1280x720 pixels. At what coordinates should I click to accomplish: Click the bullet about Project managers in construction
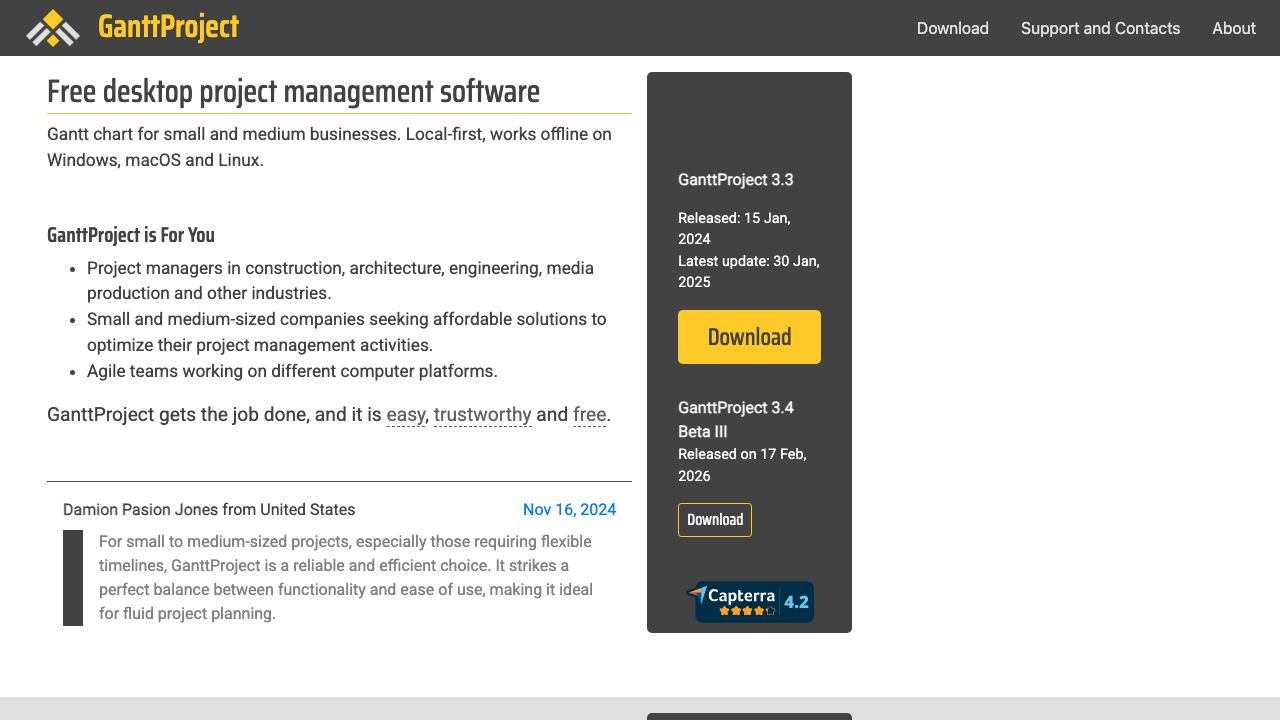[x=340, y=281]
